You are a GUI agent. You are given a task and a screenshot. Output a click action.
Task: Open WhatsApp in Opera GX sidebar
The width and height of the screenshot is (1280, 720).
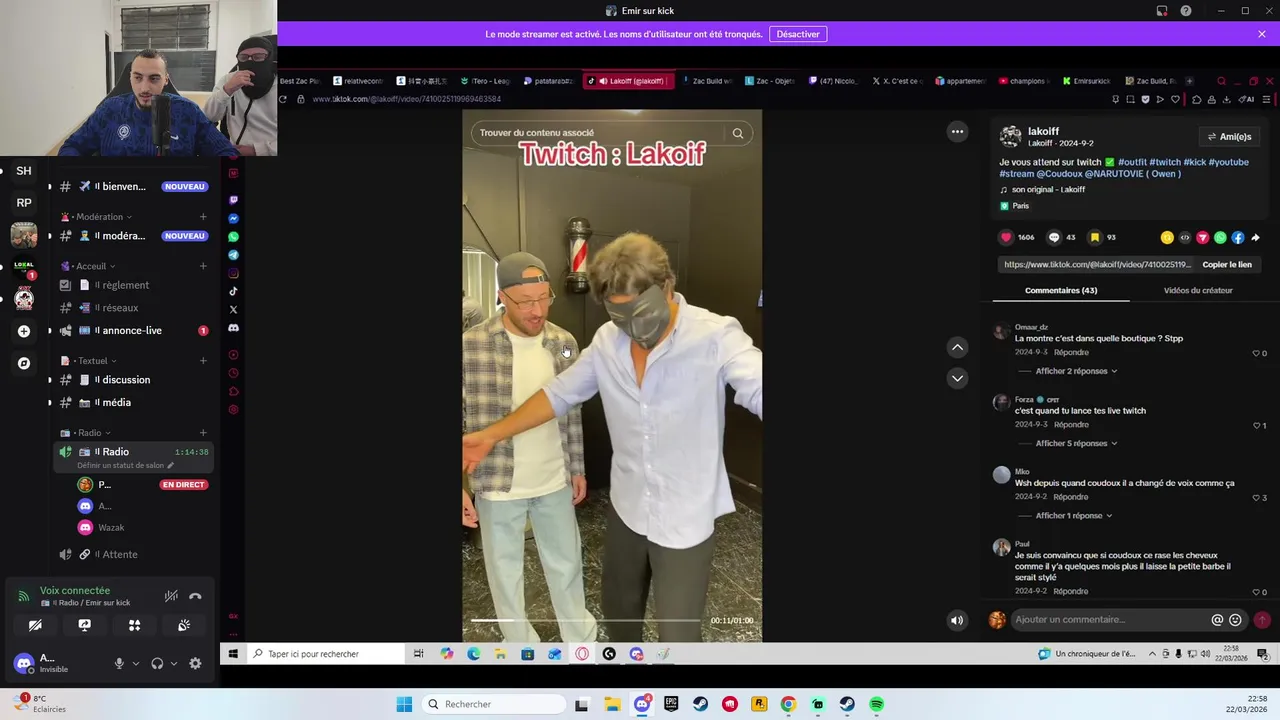coord(233,237)
